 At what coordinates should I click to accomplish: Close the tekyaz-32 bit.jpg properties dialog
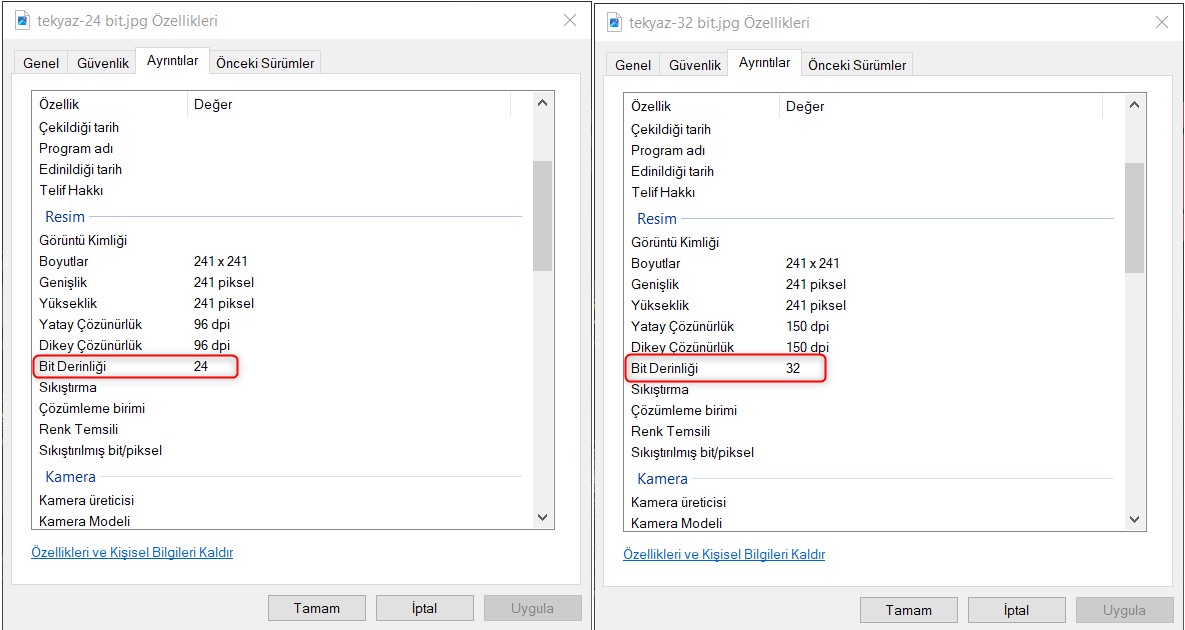1161,22
